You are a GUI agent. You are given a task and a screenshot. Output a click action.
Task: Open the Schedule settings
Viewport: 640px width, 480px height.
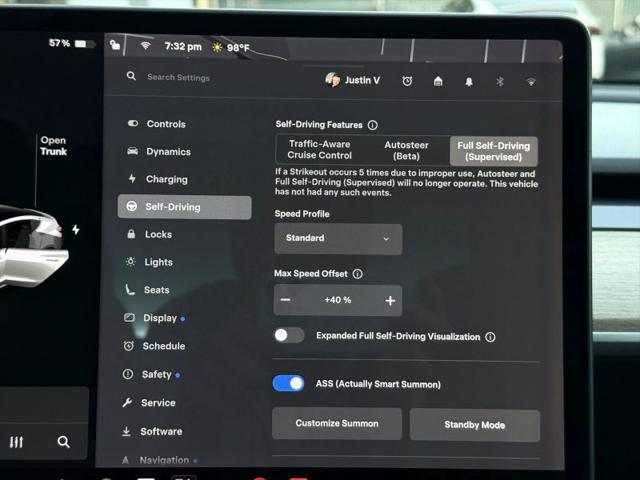[x=154, y=346]
